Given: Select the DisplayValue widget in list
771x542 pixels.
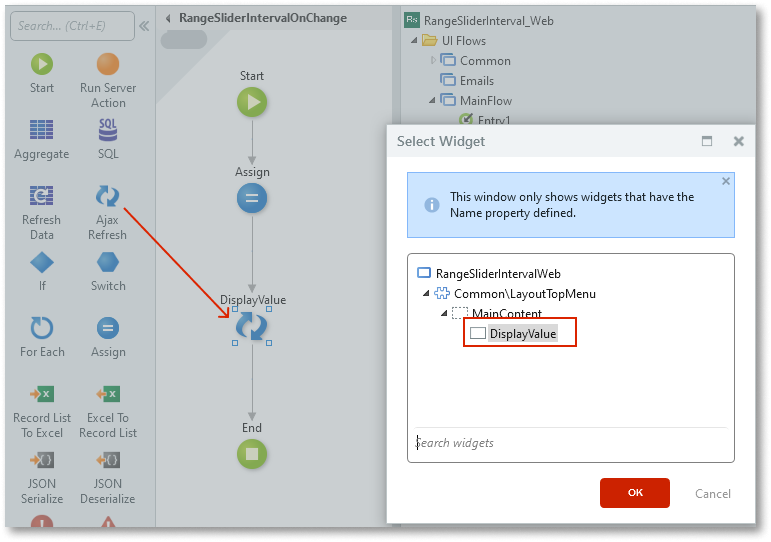Looking at the screenshot, I should [521, 333].
